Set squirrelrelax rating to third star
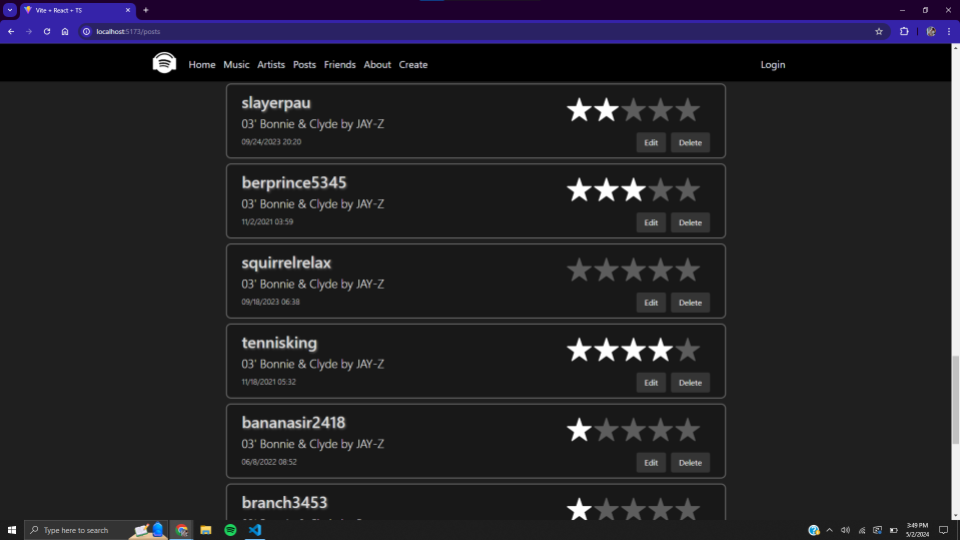 [x=633, y=270]
